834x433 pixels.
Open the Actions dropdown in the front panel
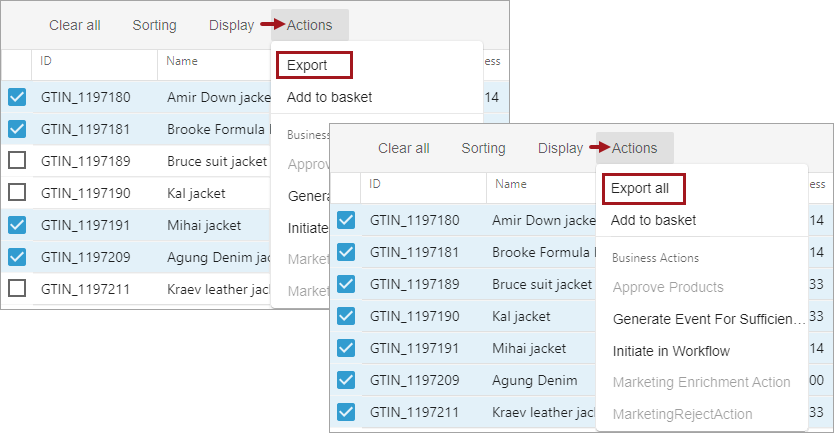(634, 148)
